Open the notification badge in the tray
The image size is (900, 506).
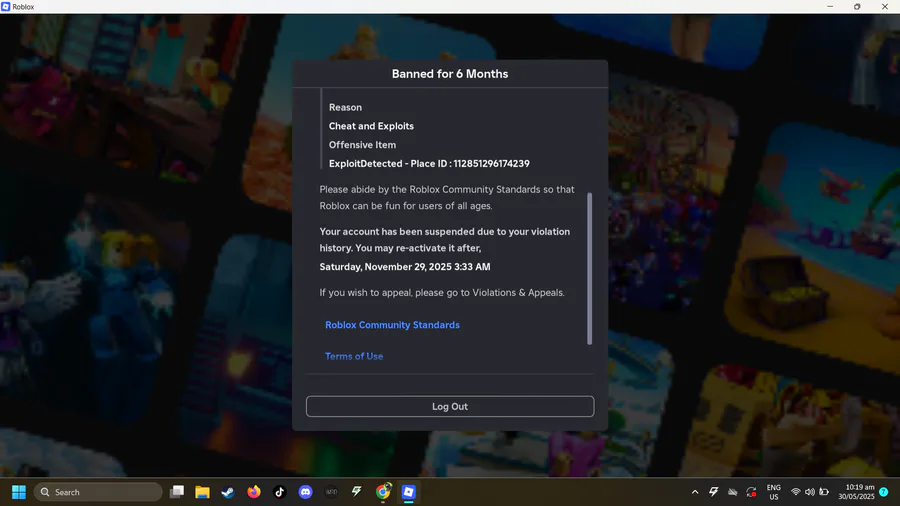pos(884,492)
